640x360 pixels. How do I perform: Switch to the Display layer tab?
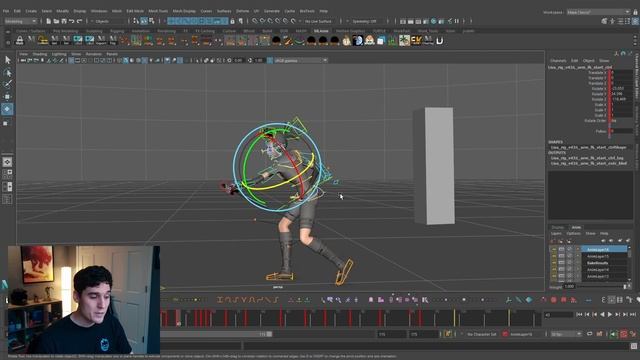pos(558,227)
